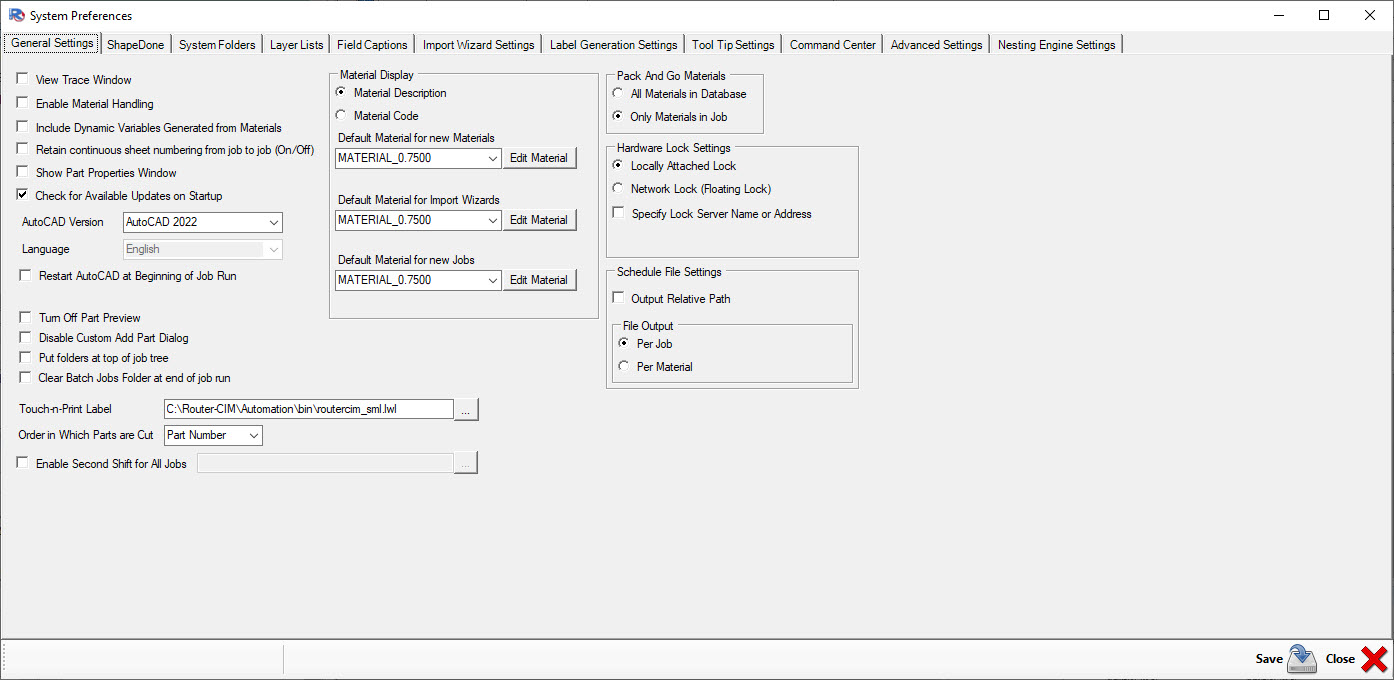The height and width of the screenshot is (680, 1394).
Task: Click the red X Close icon
Action: 1374,658
